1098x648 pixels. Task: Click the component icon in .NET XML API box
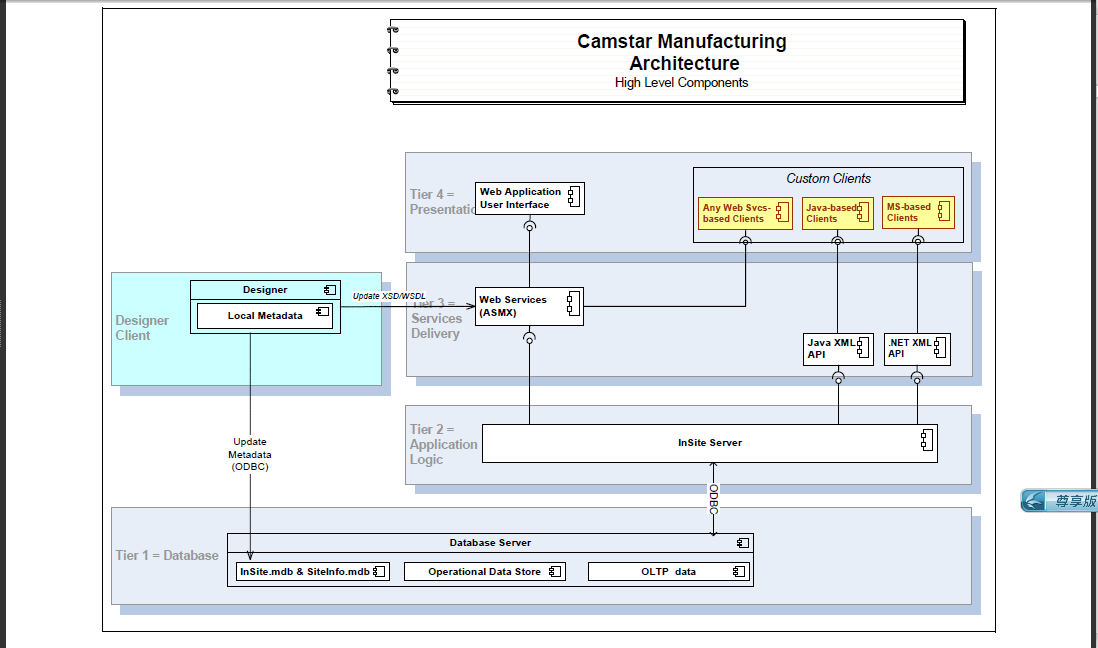point(941,344)
